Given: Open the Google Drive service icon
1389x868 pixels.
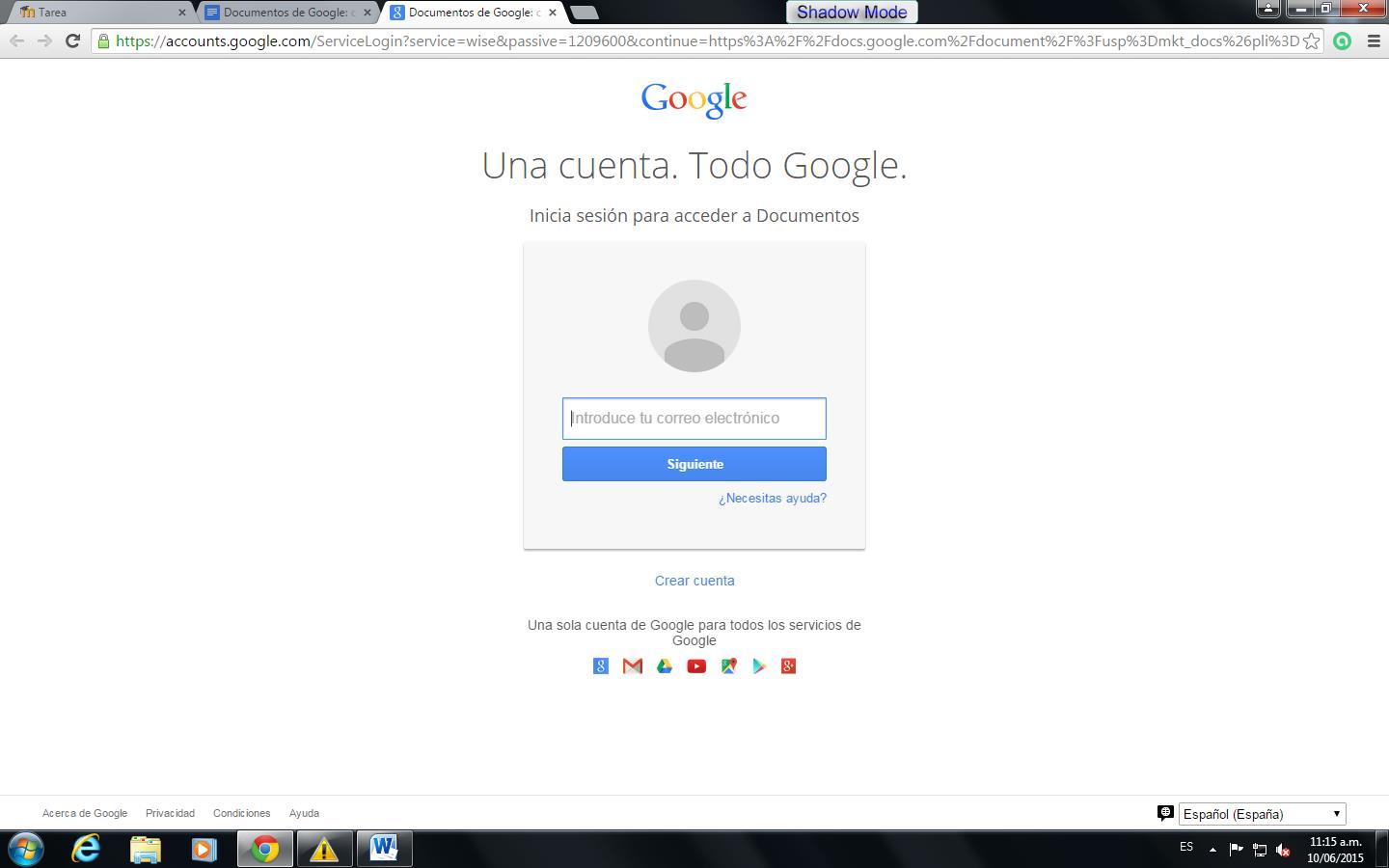Looking at the screenshot, I should [x=665, y=666].
